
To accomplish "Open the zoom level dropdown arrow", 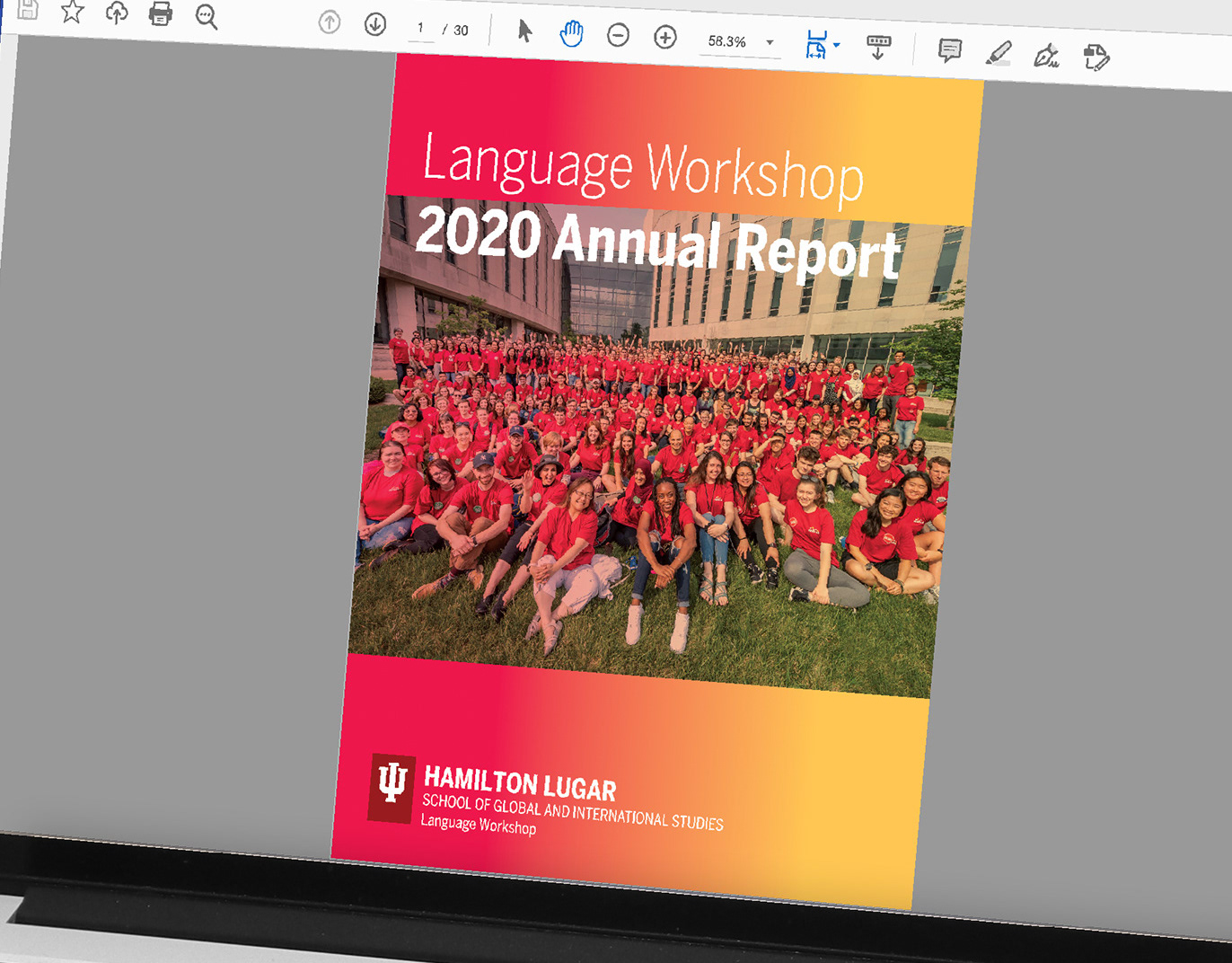I will click(770, 43).
